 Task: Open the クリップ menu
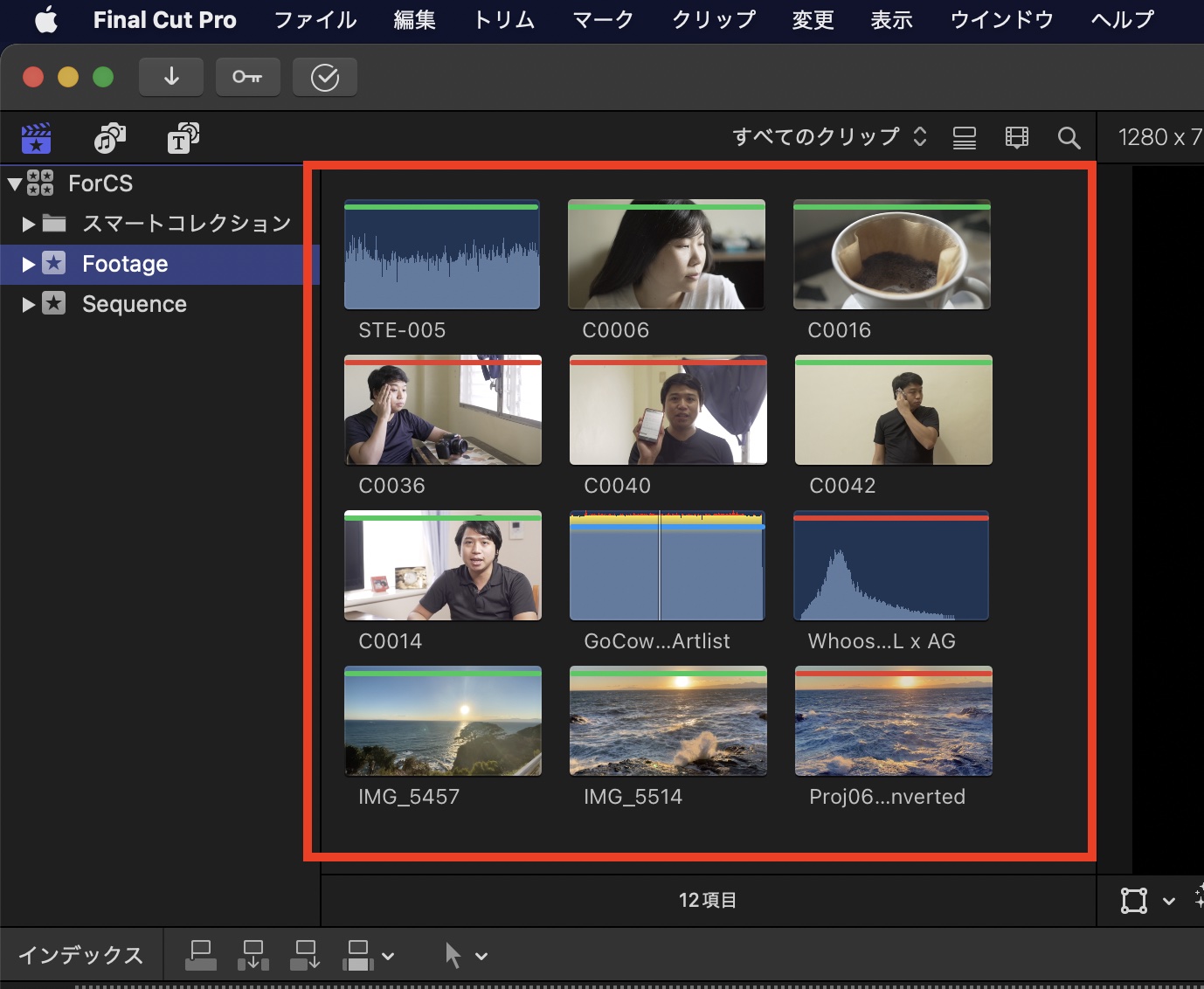[x=713, y=19]
